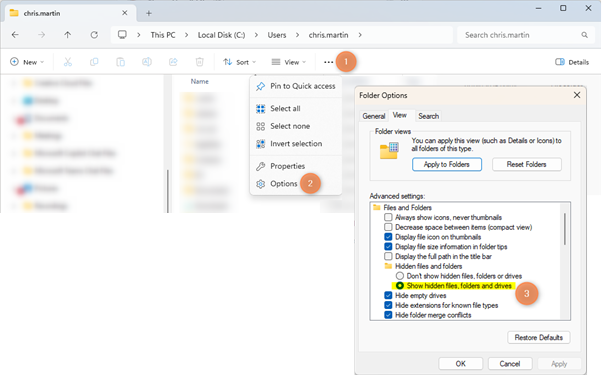
Task: Expand chevron after Users in address bar
Action: tap(297, 35)
